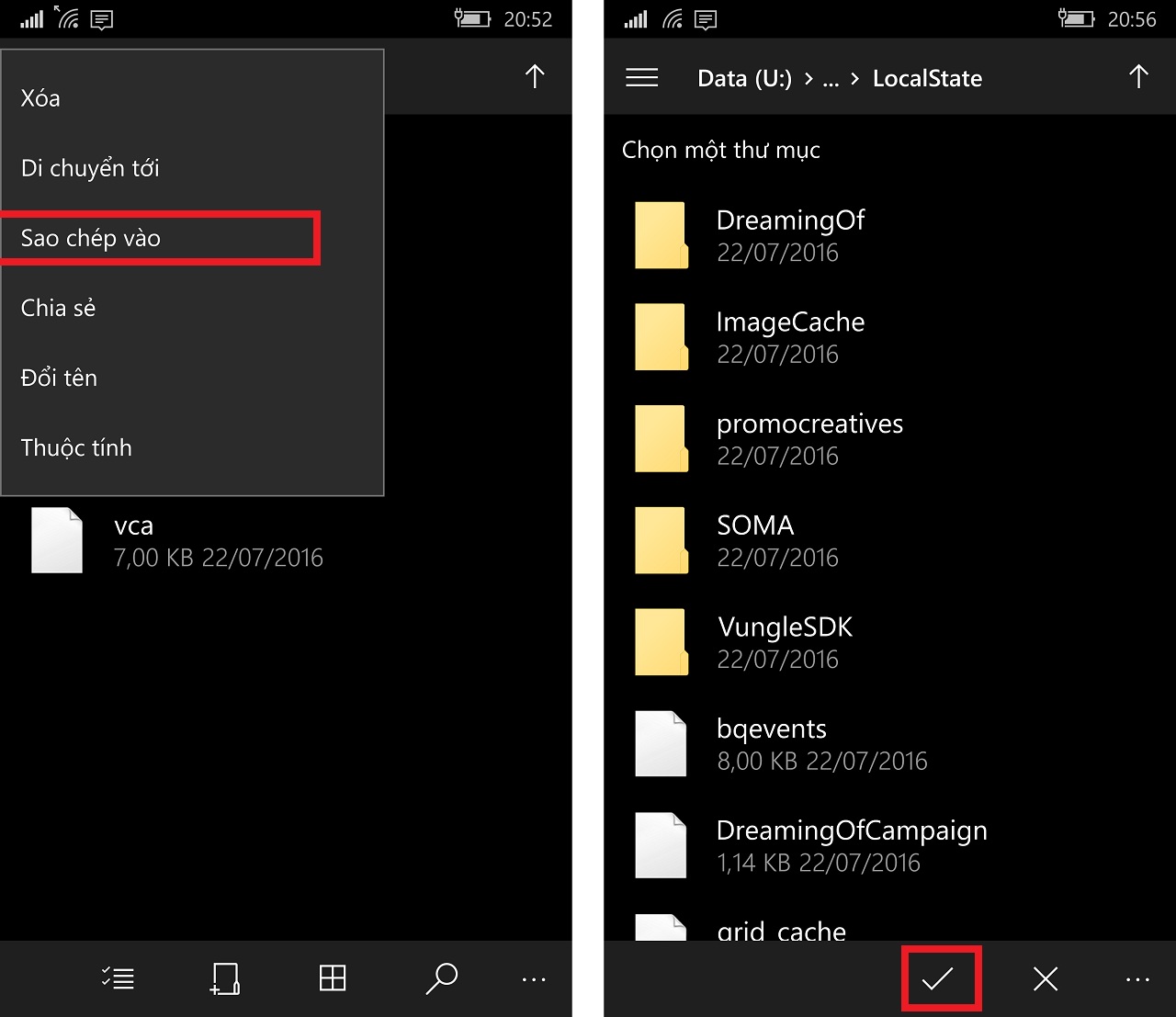Viewport: 1176px width, 1017px height.
Task: Click the SOMA folder name
Action: coord(755,525)
